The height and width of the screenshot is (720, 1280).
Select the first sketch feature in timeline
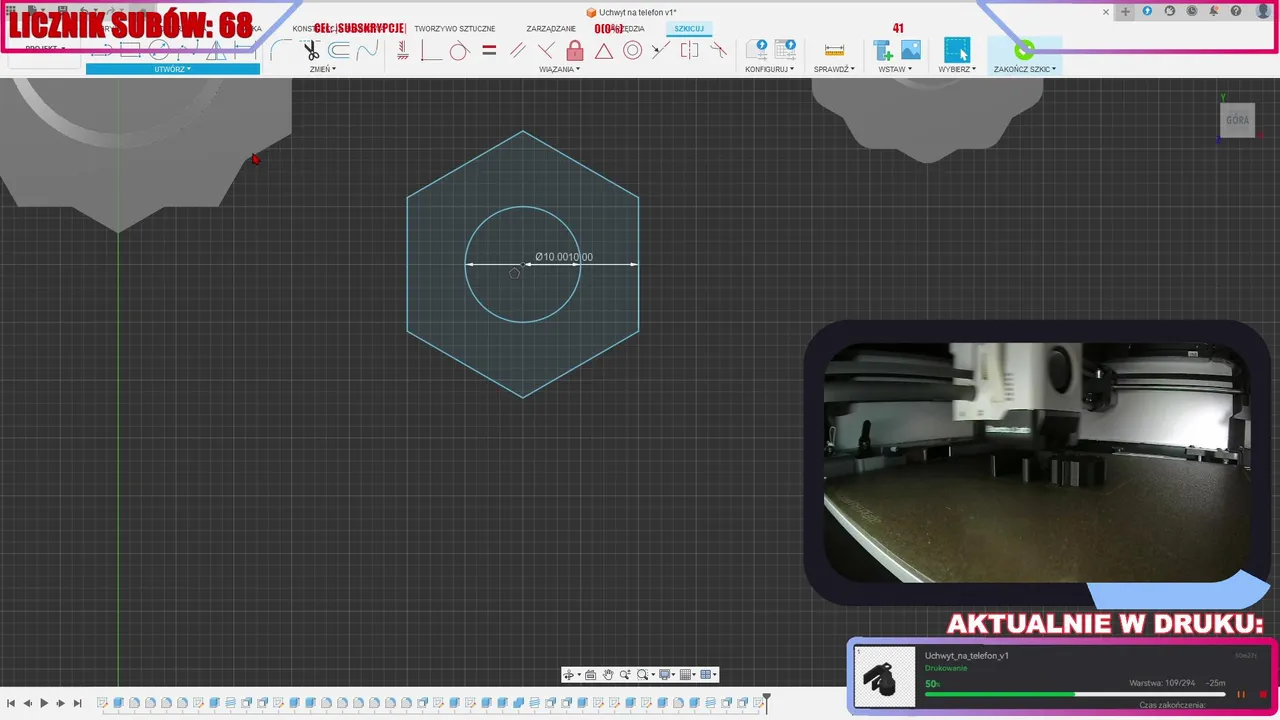pyautogui.click(x=103, y=704)
